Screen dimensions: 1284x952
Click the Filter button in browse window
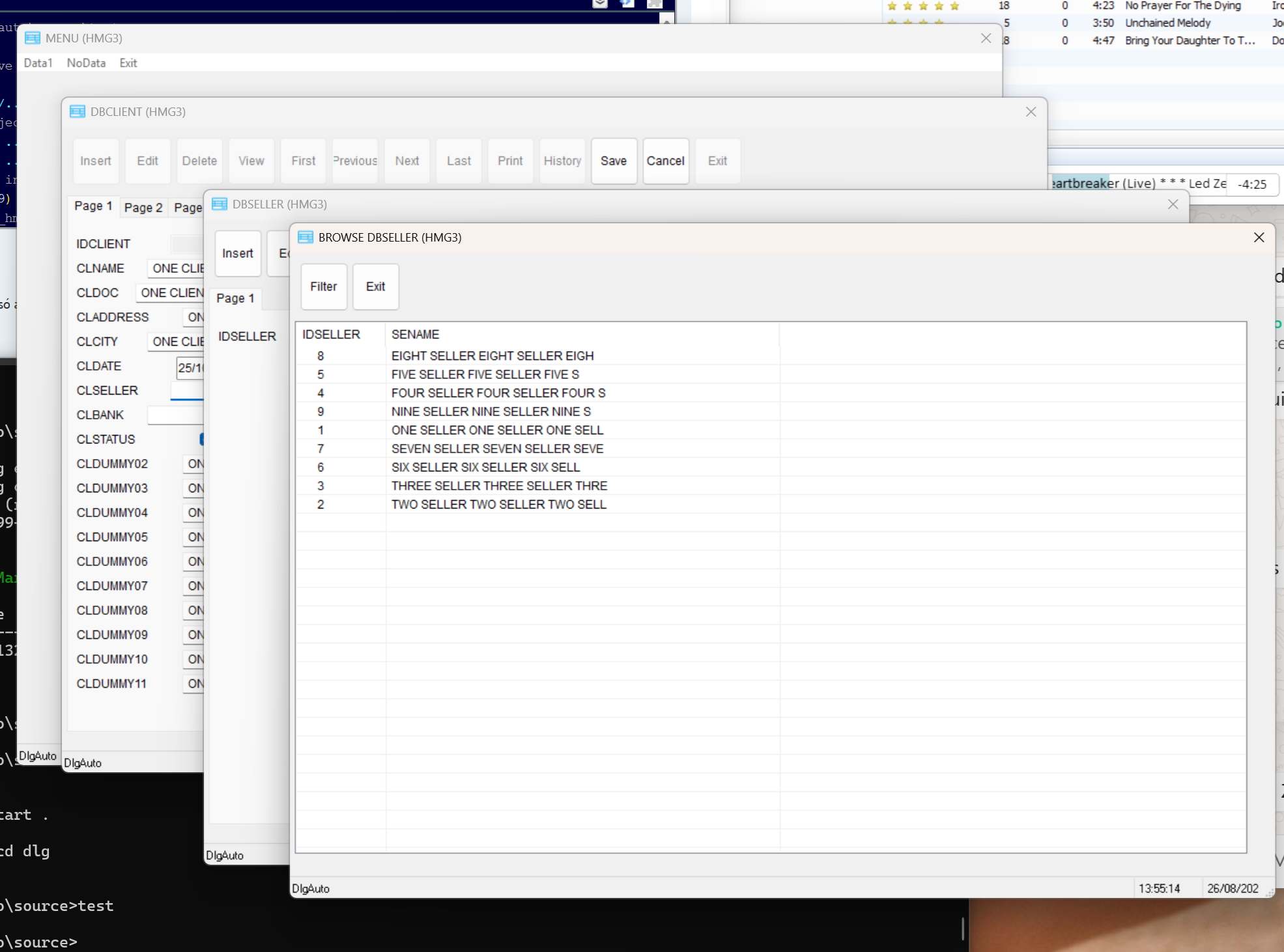coord(323,287)
